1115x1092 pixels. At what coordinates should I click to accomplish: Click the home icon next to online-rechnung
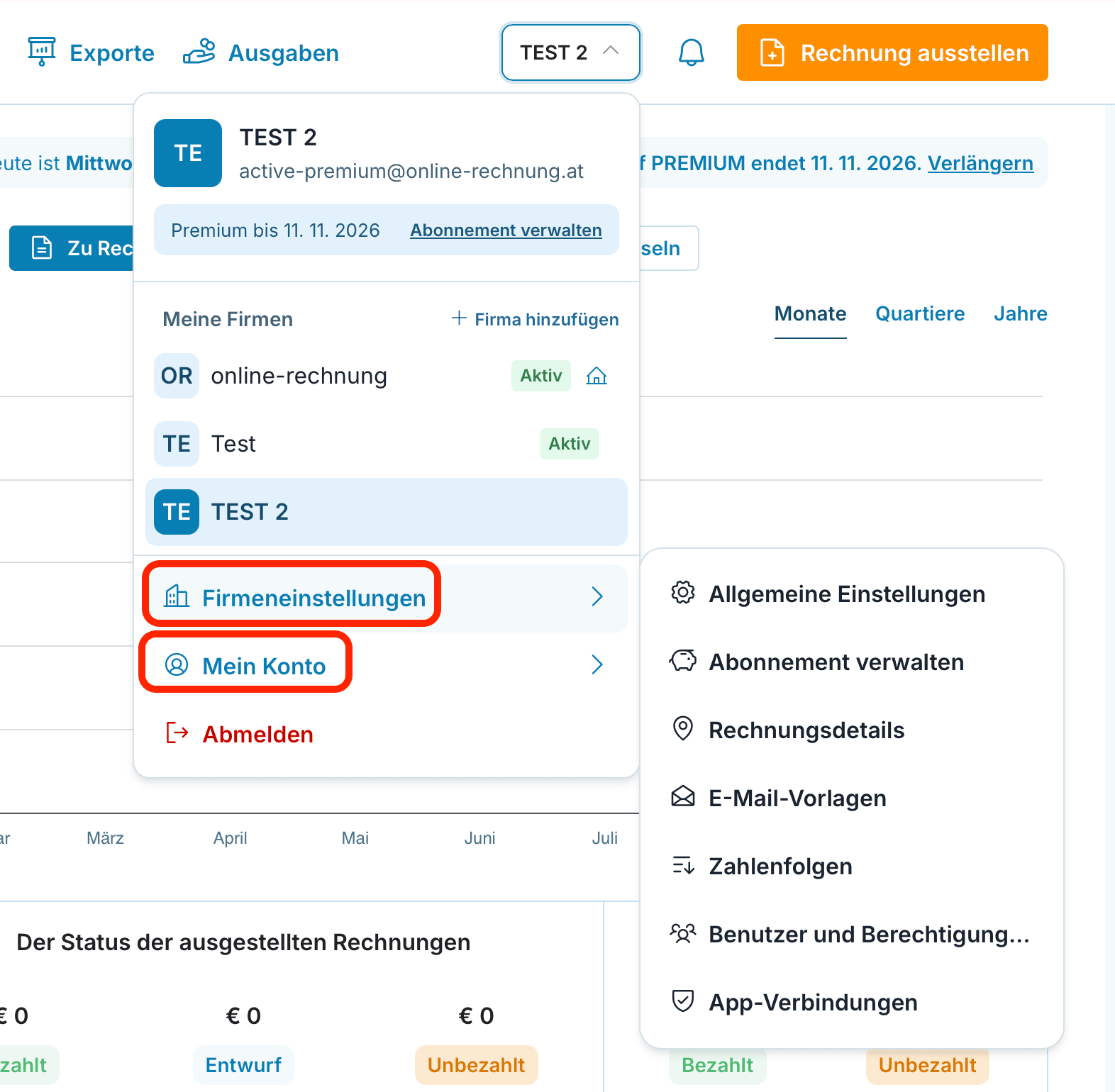597,375
